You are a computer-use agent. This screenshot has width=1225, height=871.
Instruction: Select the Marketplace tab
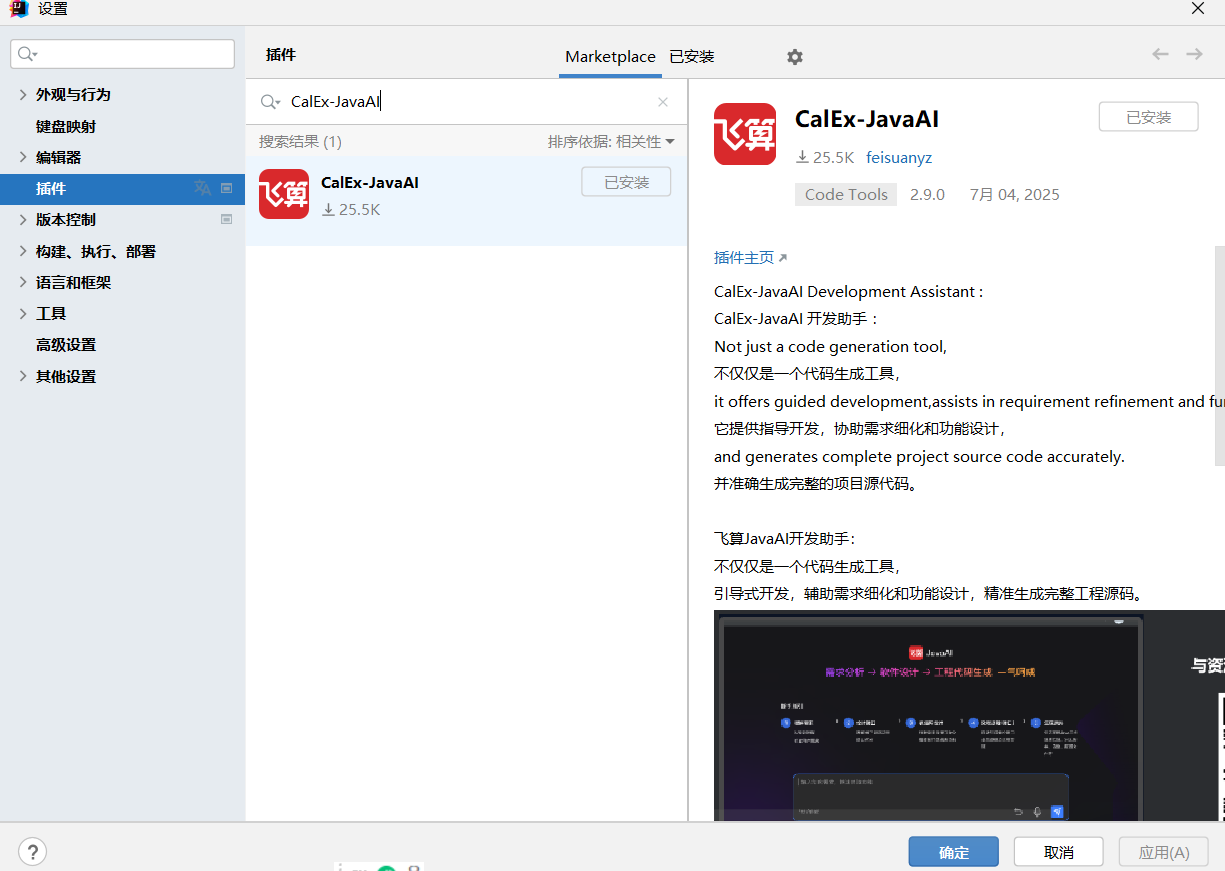[x=610, y=57]
